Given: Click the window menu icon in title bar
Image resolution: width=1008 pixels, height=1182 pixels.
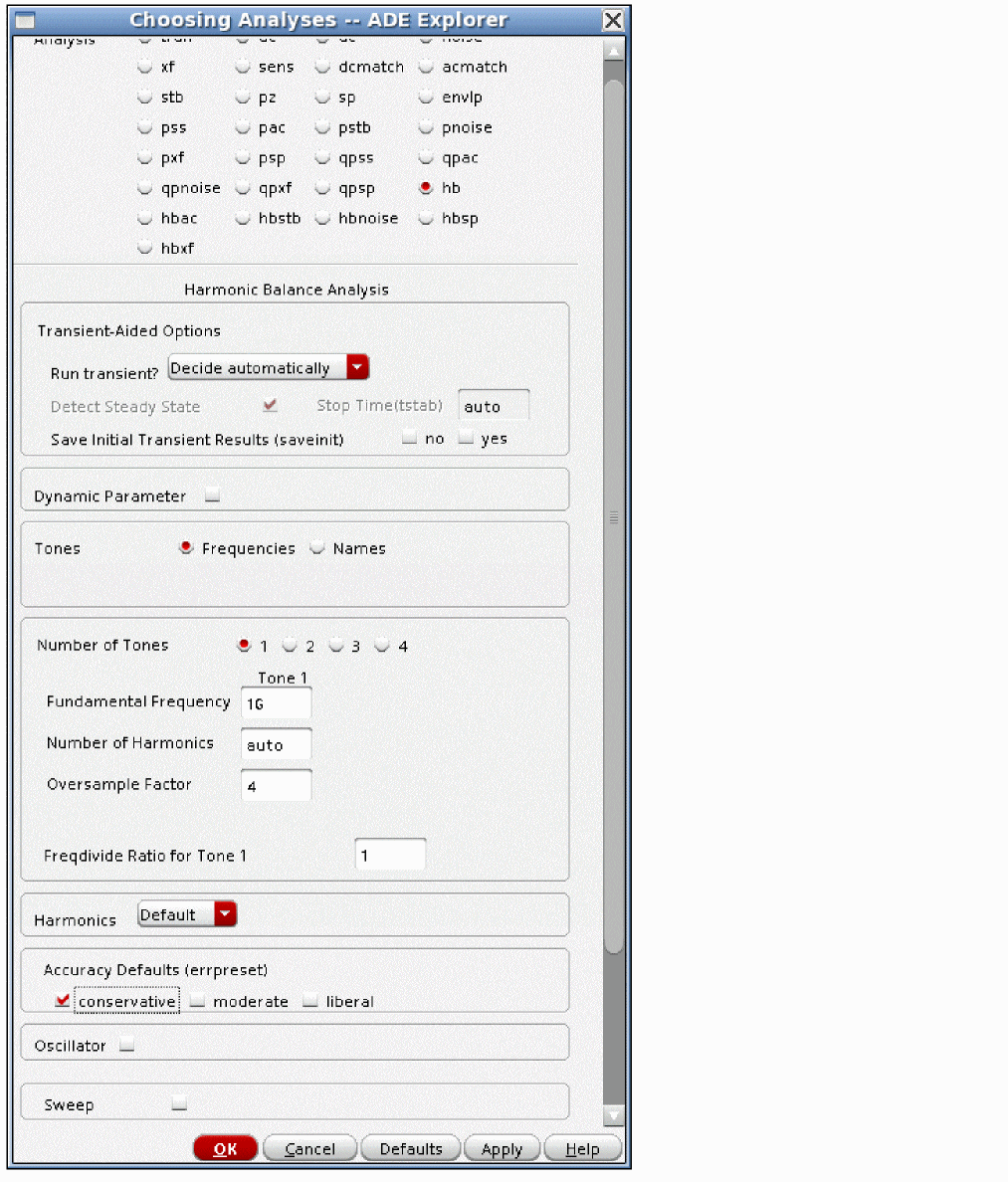Looking at the screenshot, I should click(25, 20).
